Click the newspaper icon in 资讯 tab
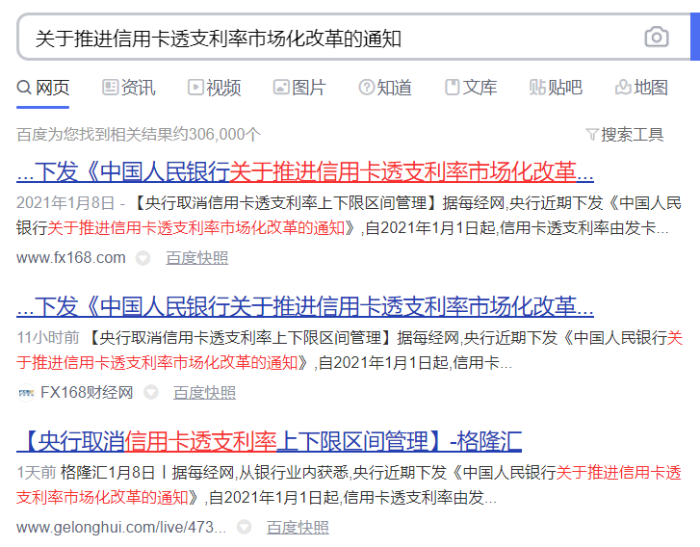The height and width of the screenshot is (547, 700). coord(110,87)
